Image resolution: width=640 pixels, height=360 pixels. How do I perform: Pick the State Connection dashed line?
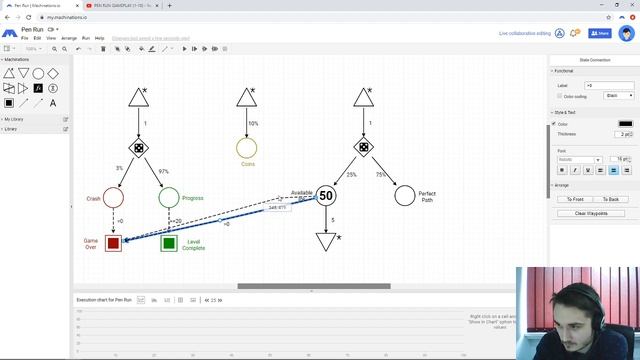(38, 103)
